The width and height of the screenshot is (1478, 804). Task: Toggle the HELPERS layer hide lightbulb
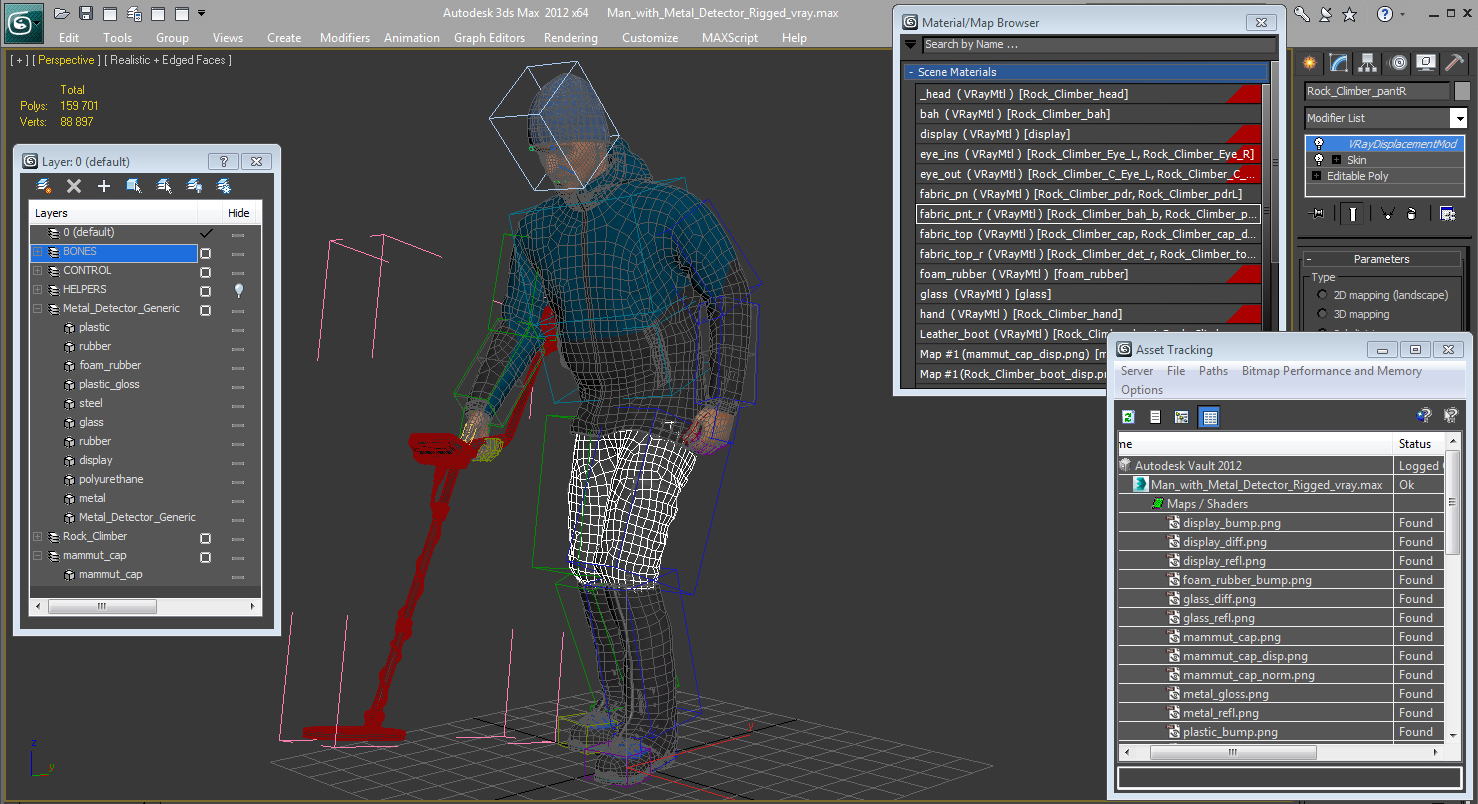pyautogui.click(x=238, y=290)
